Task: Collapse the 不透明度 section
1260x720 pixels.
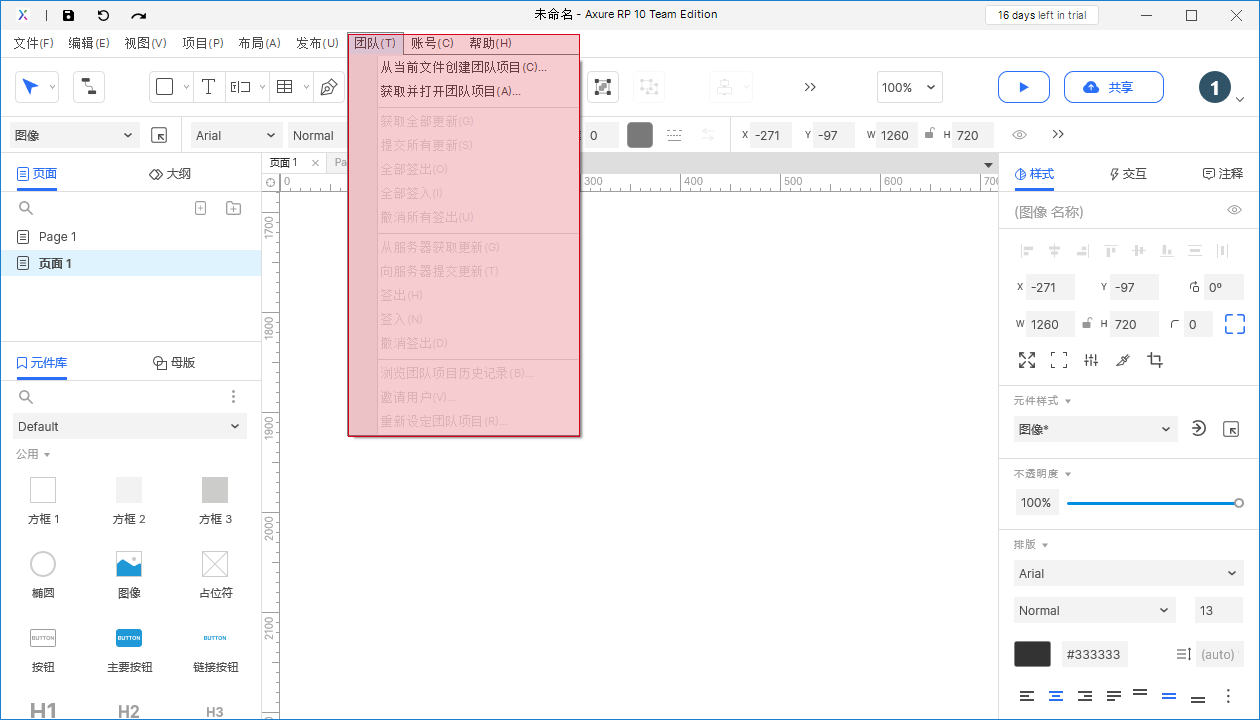Action: pos(1043,474)
